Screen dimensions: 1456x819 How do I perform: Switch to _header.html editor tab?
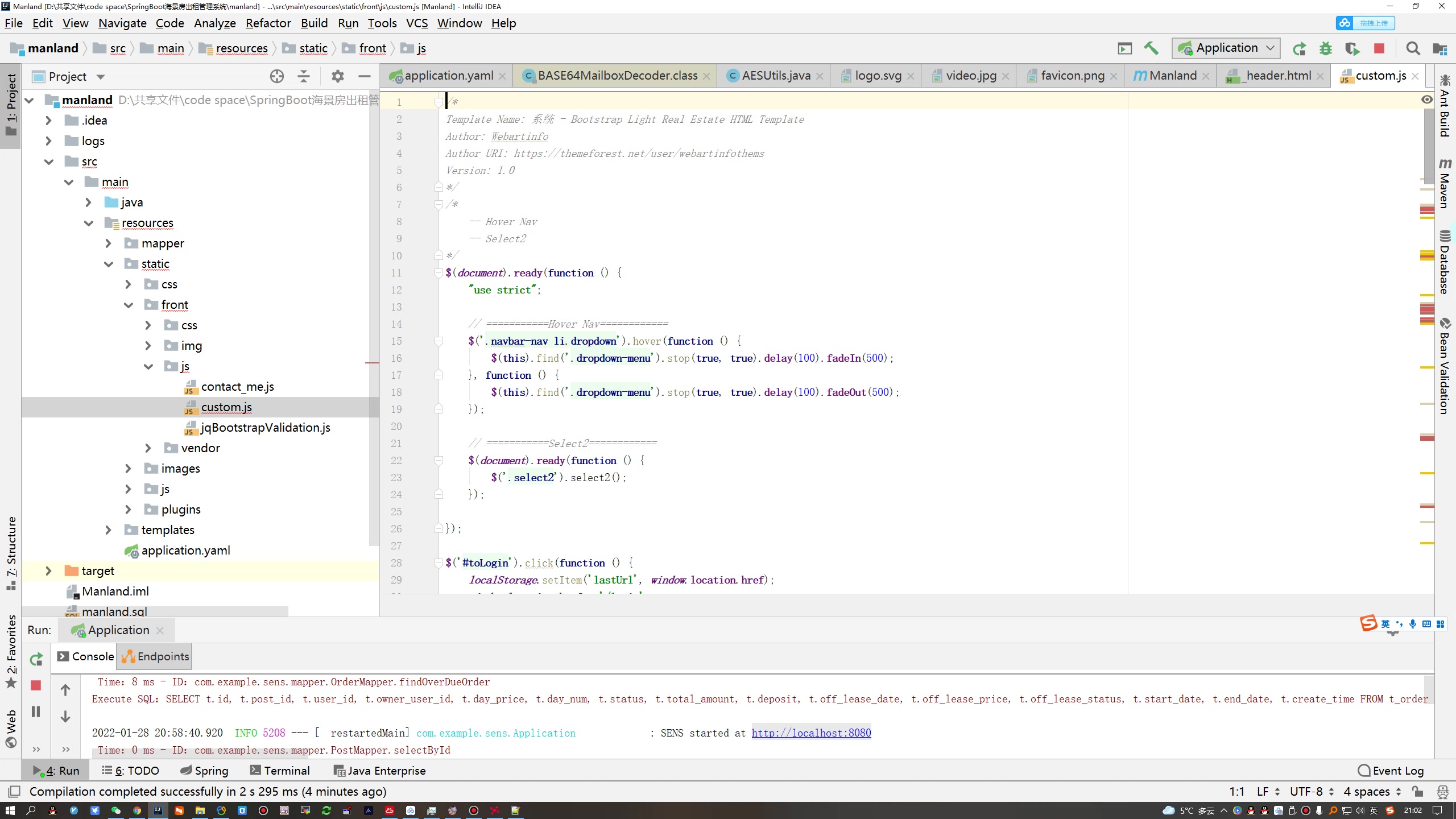click(1273, 76)
